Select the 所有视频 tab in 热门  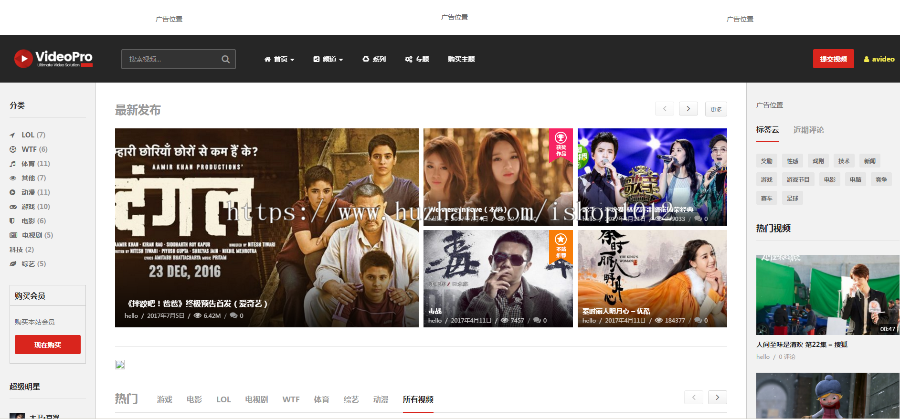tap(418, 399)
